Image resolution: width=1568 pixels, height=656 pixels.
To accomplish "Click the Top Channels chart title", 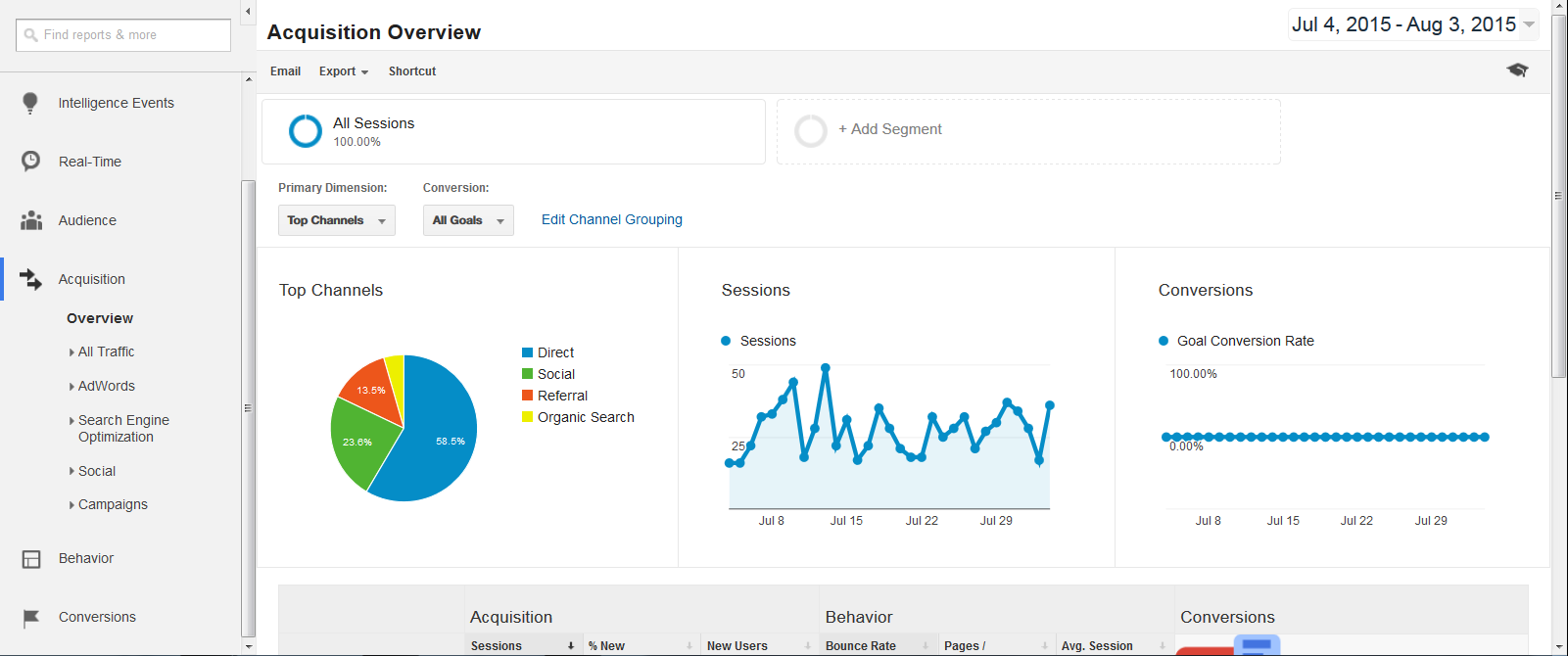I will tap(331, 290).
